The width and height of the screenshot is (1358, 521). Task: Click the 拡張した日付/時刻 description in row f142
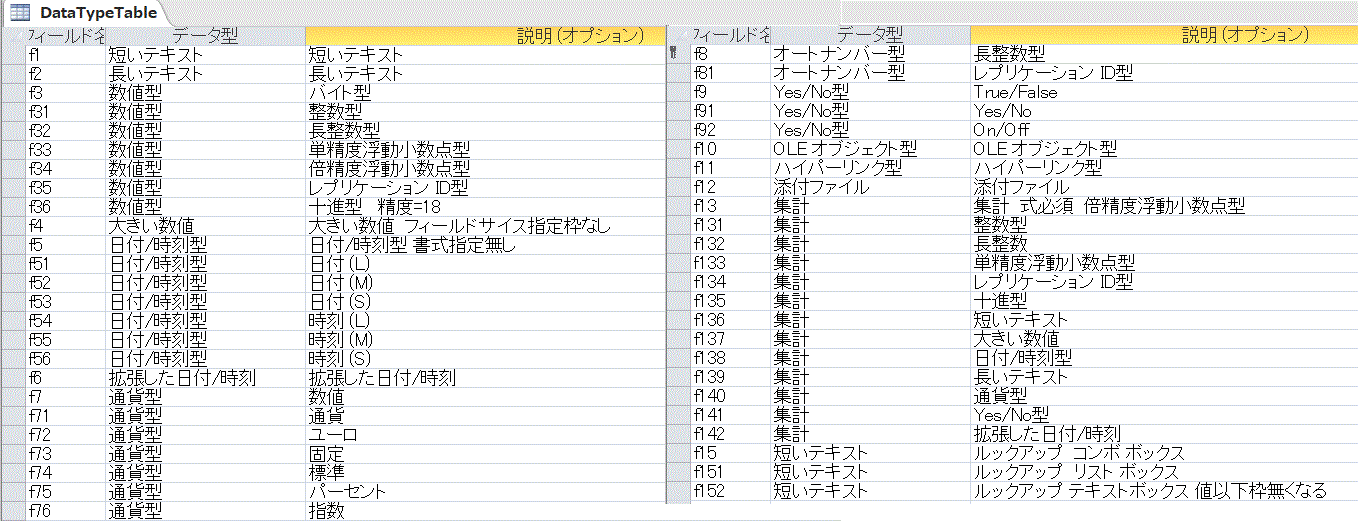[1164, 434]
